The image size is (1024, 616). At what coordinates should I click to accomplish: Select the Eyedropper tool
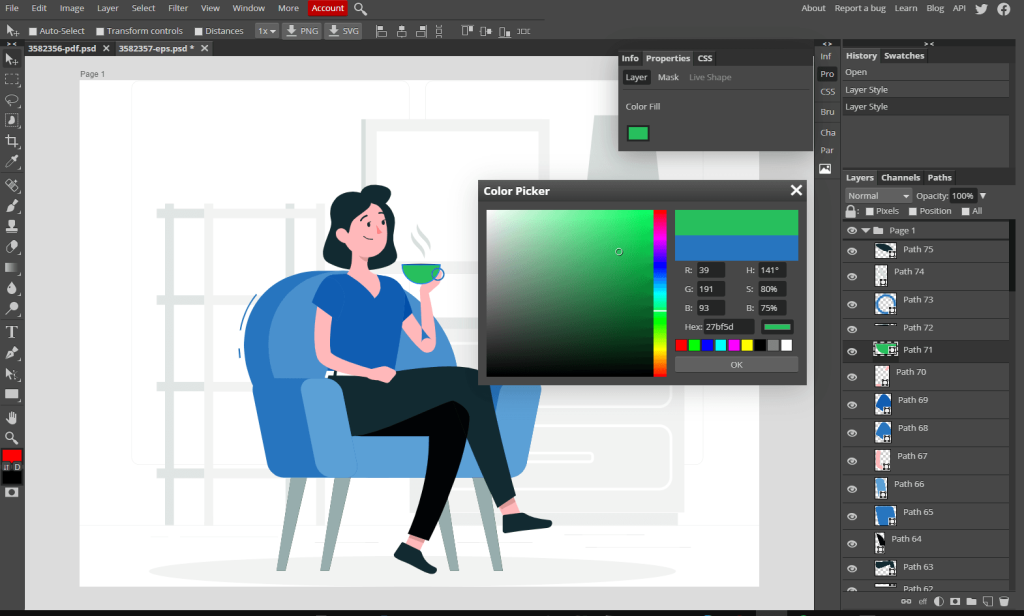12,161
